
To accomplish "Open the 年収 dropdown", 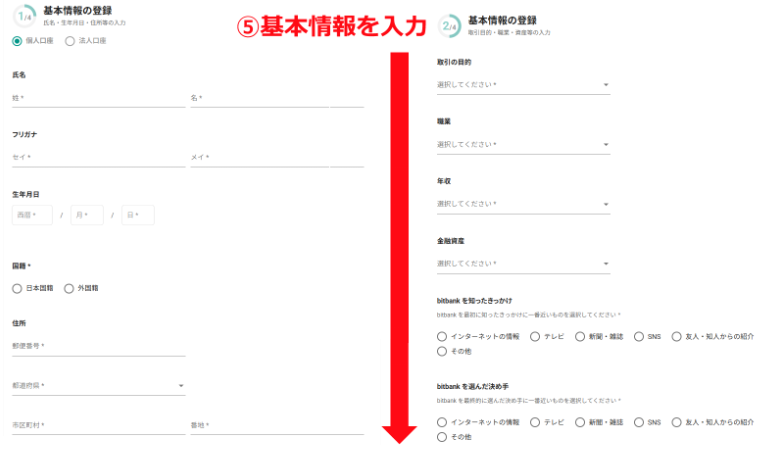I will (523, 204).
